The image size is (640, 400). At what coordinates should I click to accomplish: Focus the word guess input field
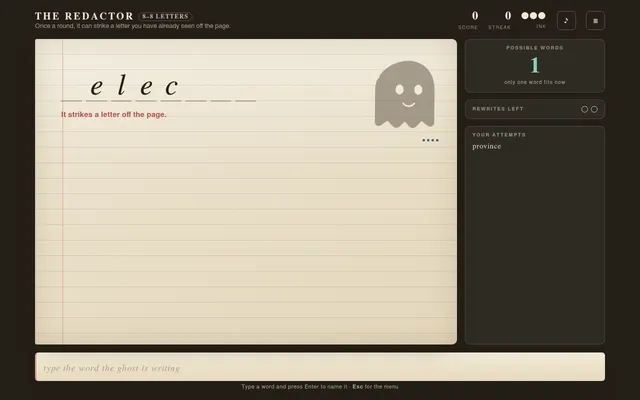click(320, 367)
